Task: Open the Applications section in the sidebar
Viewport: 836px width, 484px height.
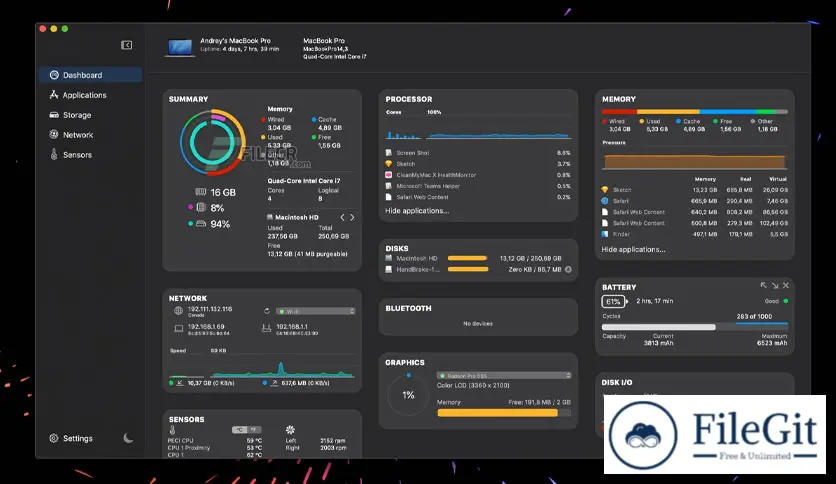Action: coord(90,95)
